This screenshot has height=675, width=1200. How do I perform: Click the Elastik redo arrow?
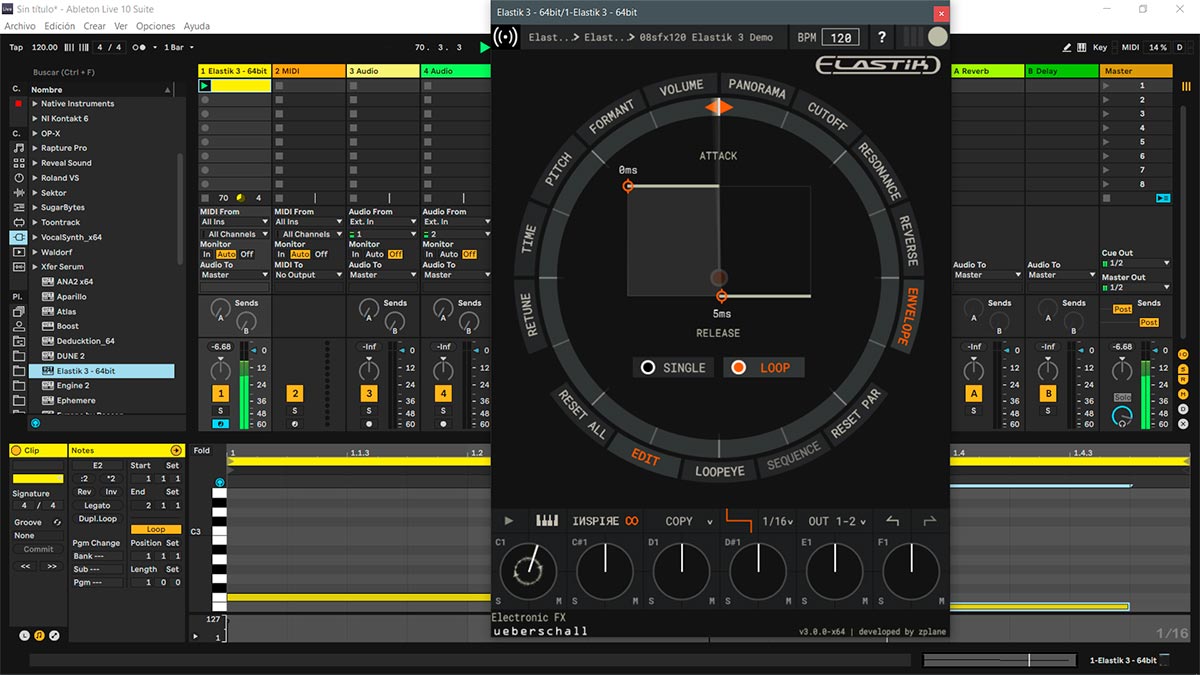coord(930,521)
